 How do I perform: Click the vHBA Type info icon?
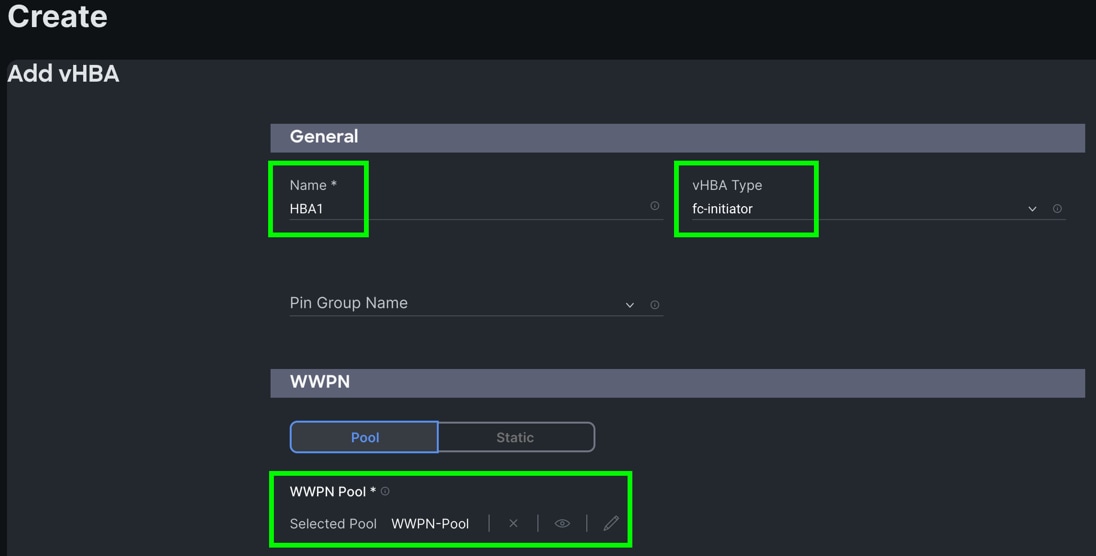point(1057,209)
